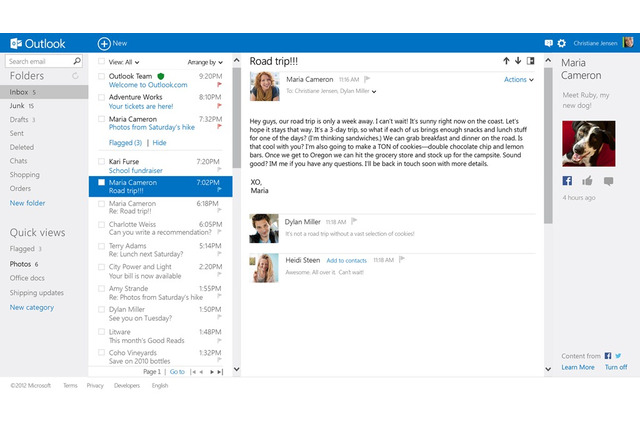The height and width of the screenshot is (426, 640).
Task: Open the messaging chat icon in header
Action: 548,43
